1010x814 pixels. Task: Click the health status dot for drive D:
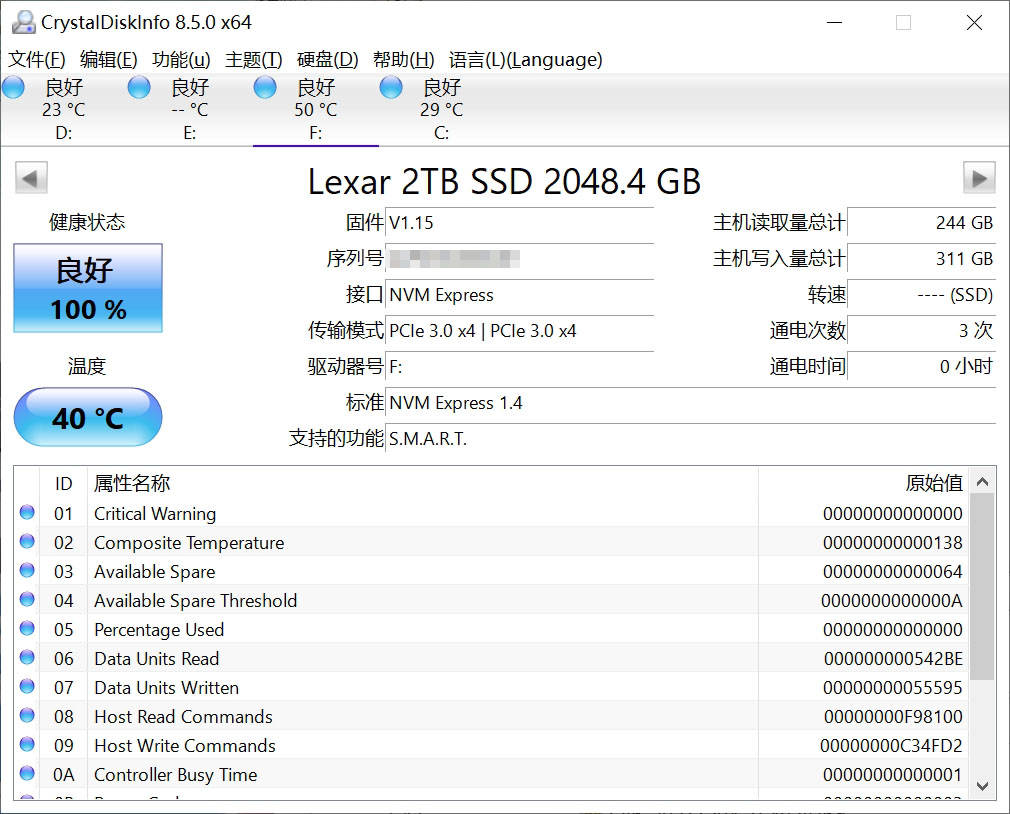click(13, 88)
